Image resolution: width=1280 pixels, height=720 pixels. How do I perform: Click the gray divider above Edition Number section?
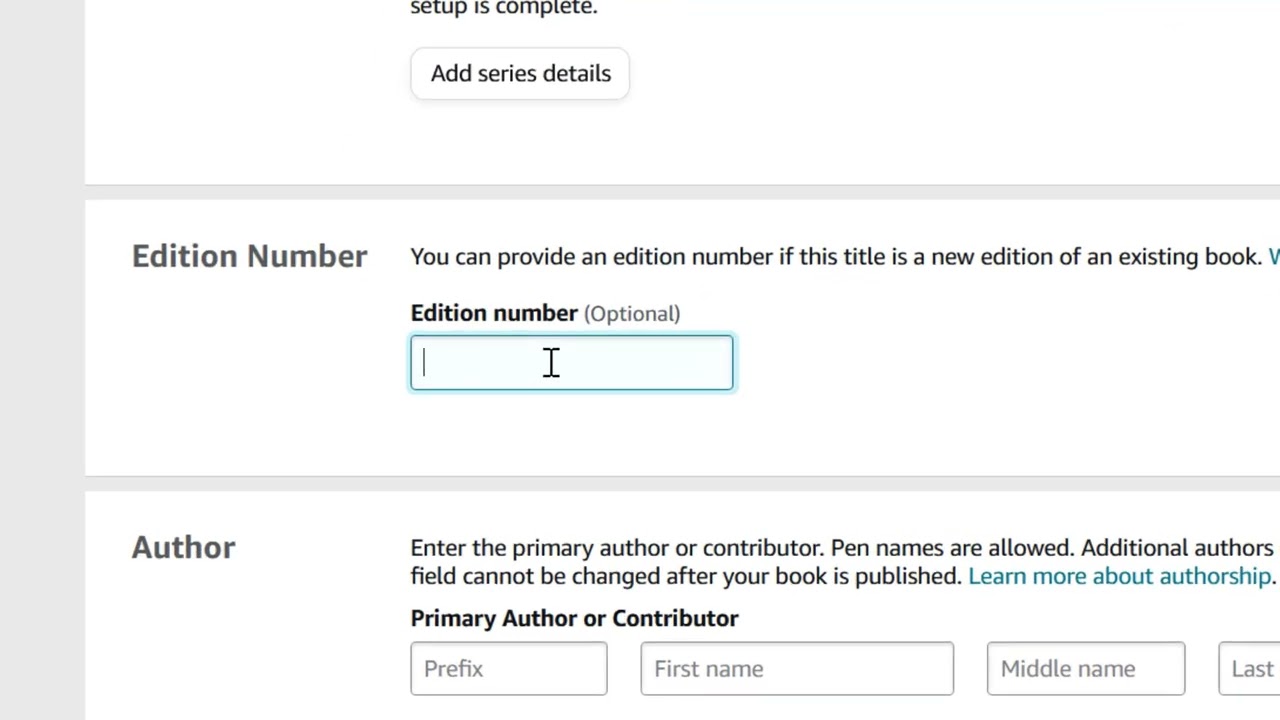click(x=682, y=192)
